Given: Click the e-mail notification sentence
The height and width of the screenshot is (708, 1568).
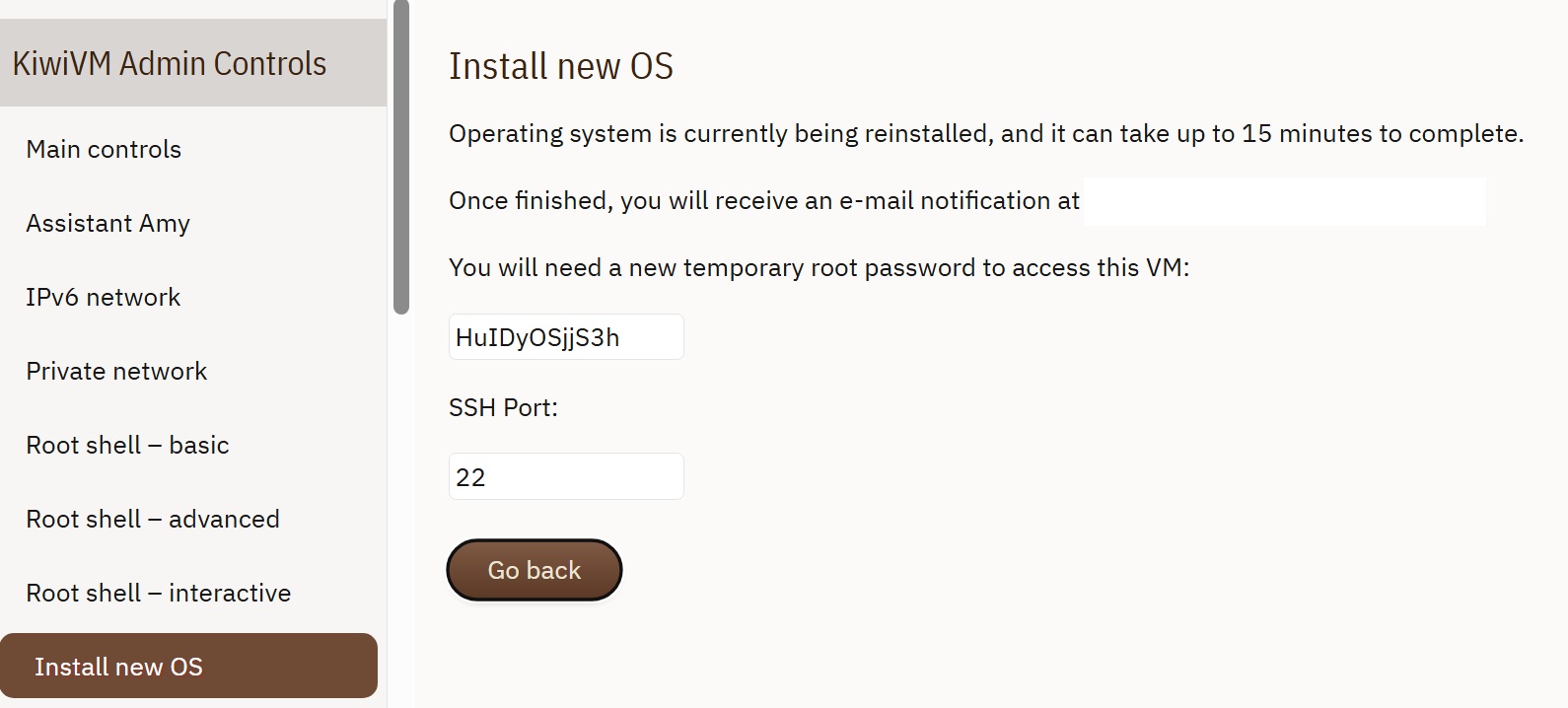Looking at the screenshot, I should pos(764,201).
